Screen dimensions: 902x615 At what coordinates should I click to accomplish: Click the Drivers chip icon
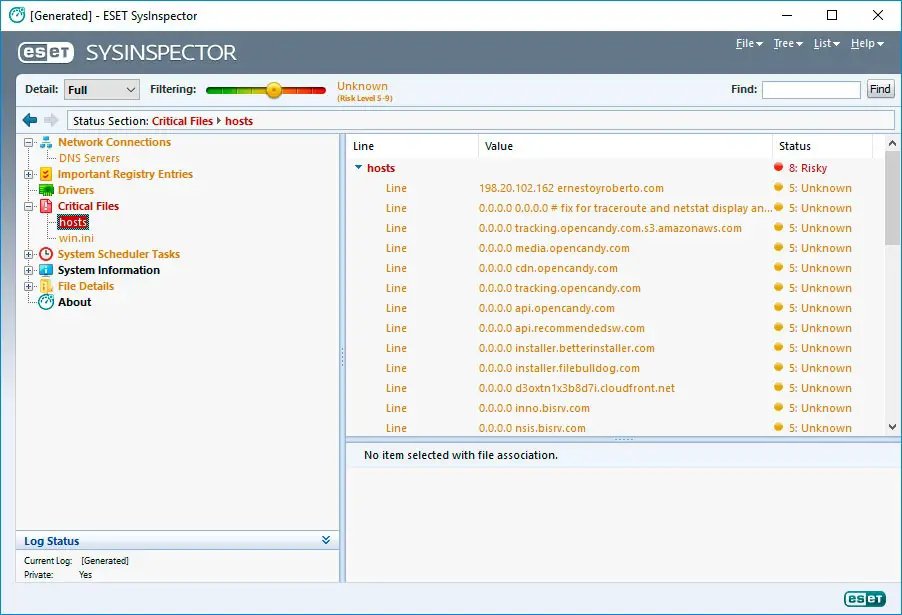[x=46, y=190]
